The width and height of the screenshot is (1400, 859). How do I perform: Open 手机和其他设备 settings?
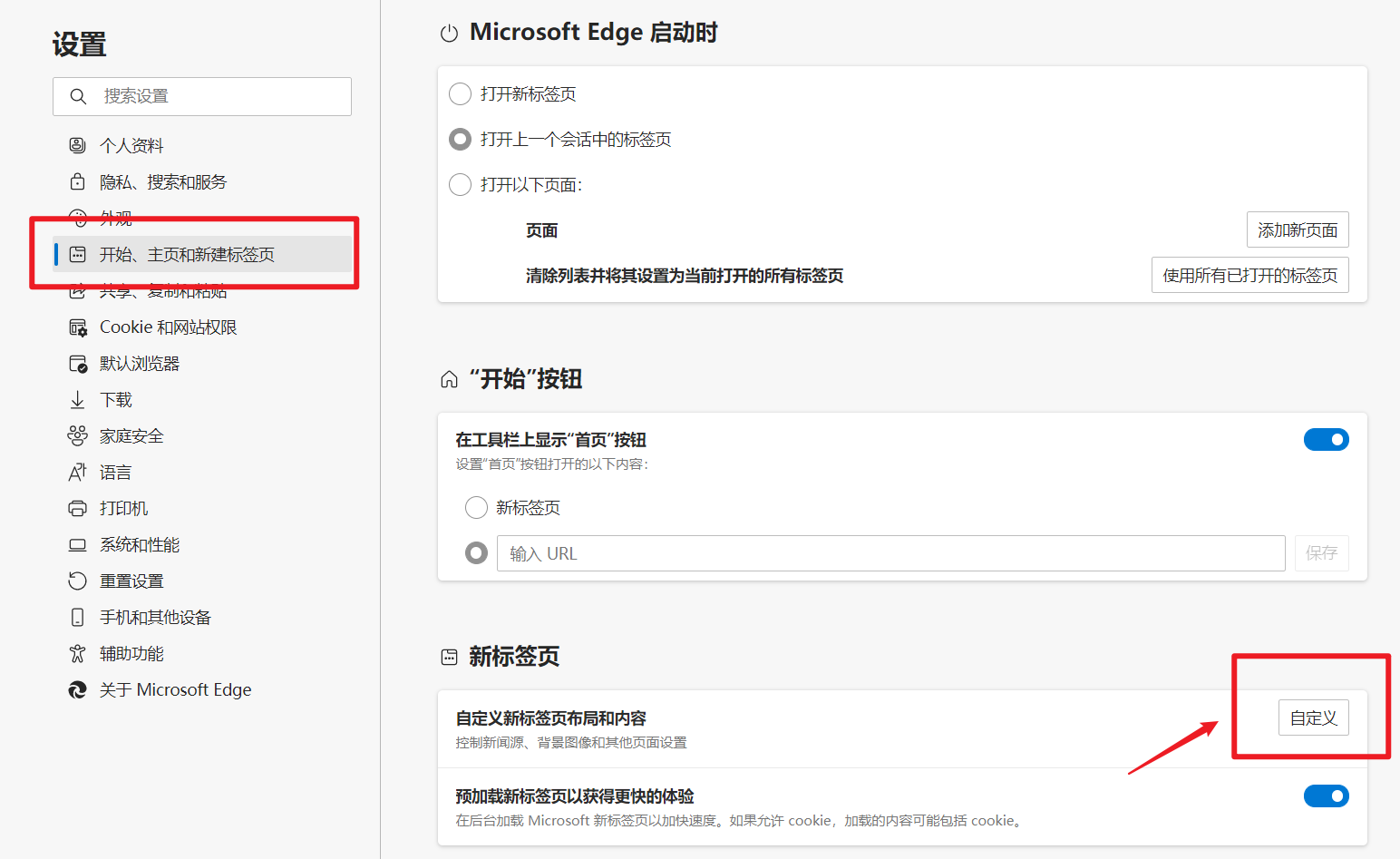202,617
